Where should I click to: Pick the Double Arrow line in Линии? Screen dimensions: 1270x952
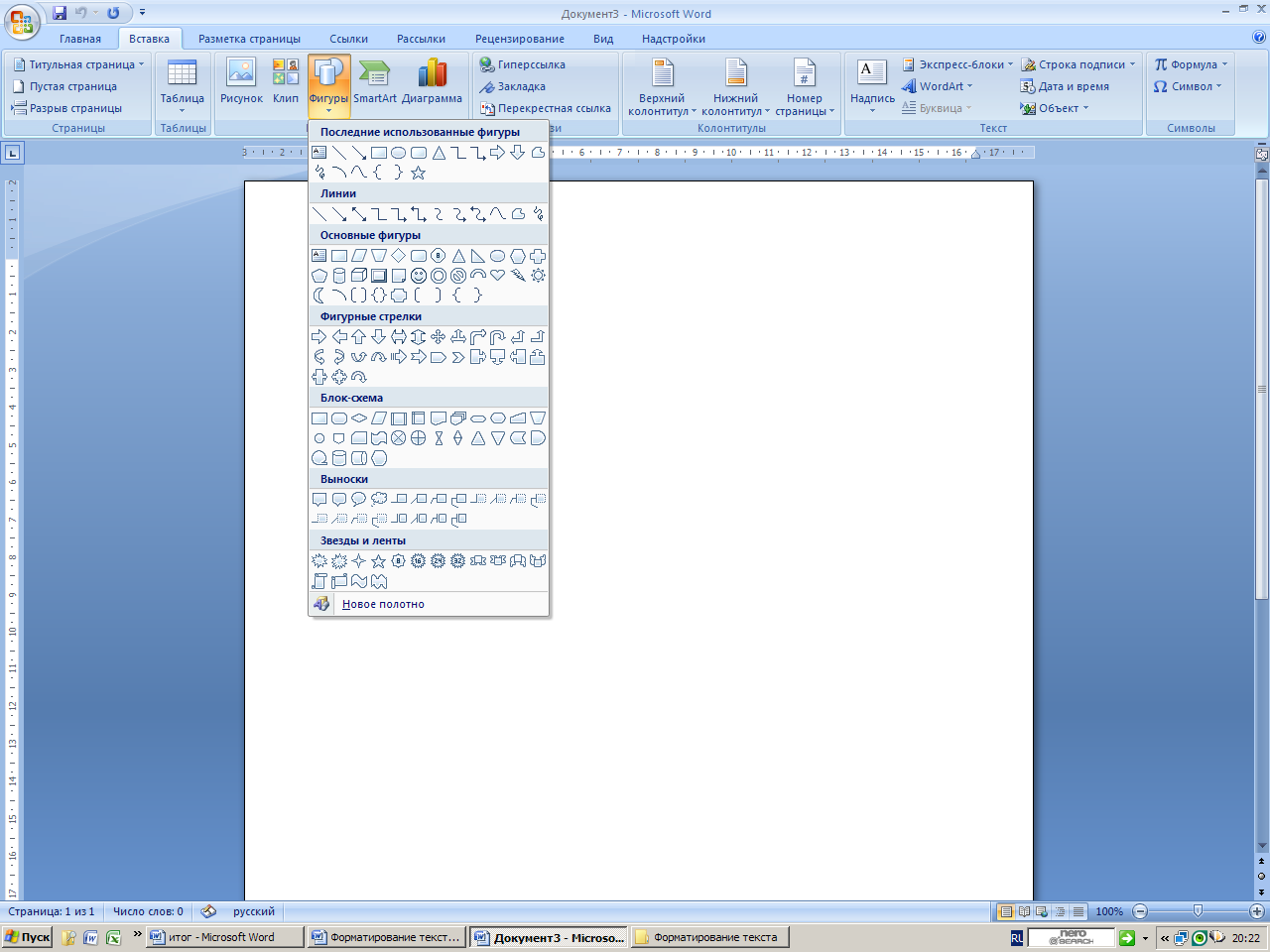[x=359, y=214]
